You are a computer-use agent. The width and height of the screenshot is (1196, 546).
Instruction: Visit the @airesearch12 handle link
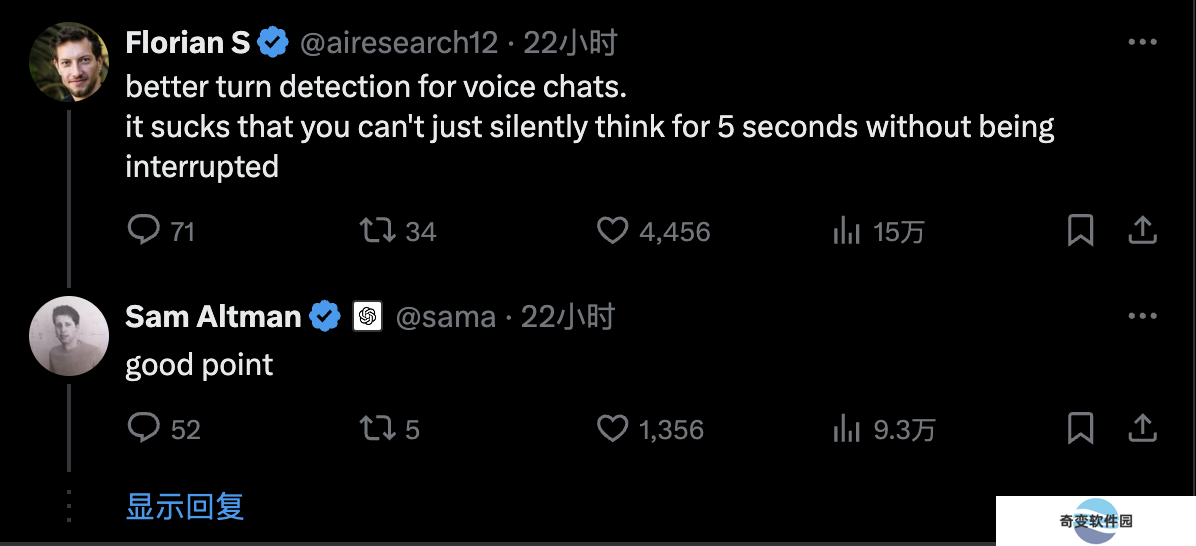(x=399, y=43)
